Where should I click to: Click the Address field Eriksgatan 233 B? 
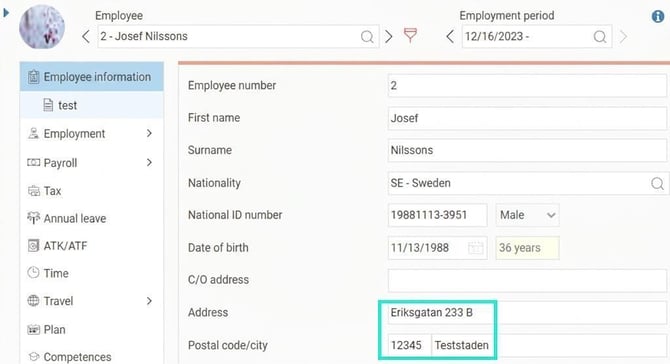tap(527, 313)
